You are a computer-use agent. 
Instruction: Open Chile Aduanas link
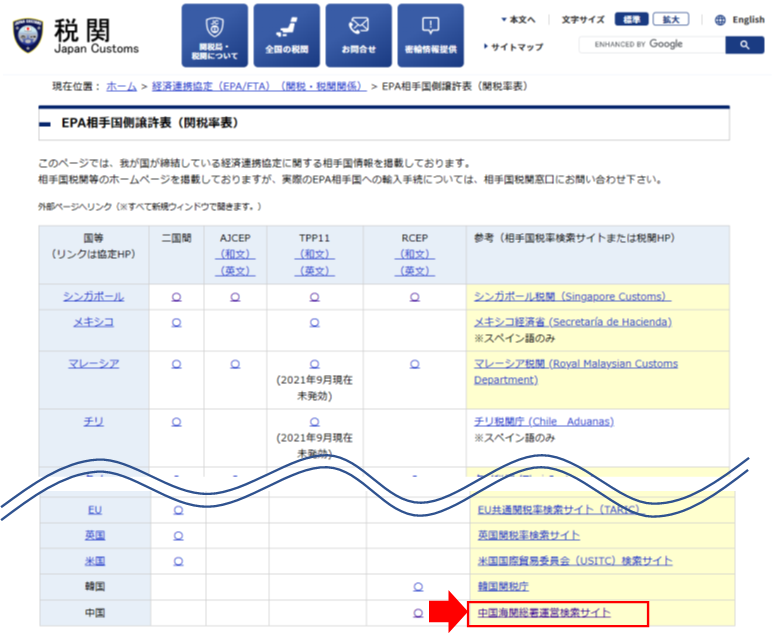(x=544, y=421)
